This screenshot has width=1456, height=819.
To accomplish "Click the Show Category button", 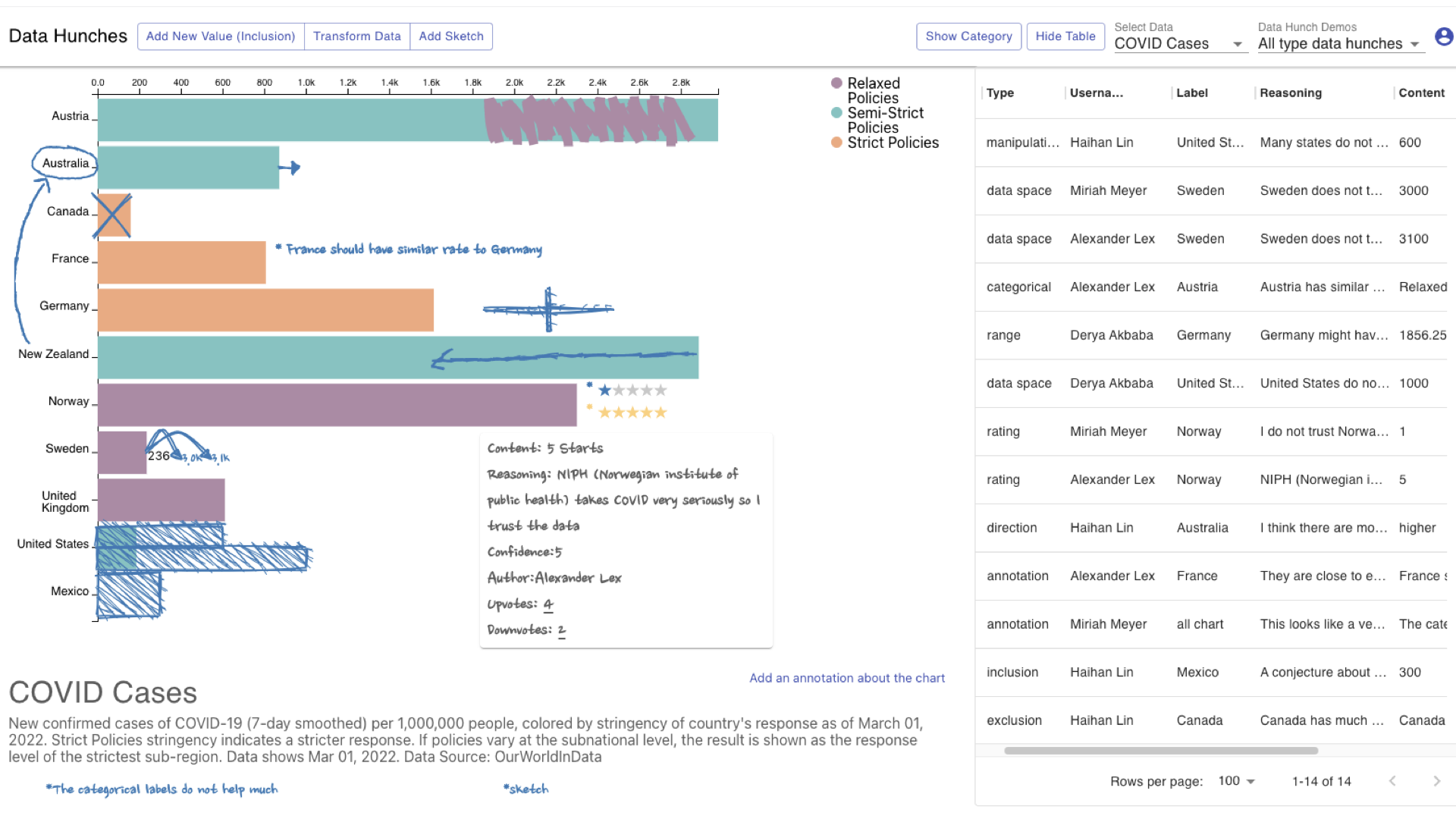I will 969,36.
